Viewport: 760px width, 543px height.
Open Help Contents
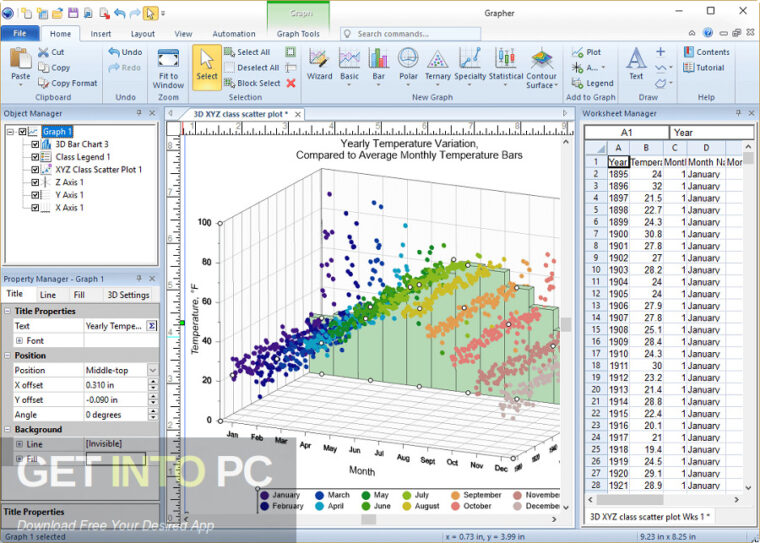pyautogui.click(x=707, y=52)
